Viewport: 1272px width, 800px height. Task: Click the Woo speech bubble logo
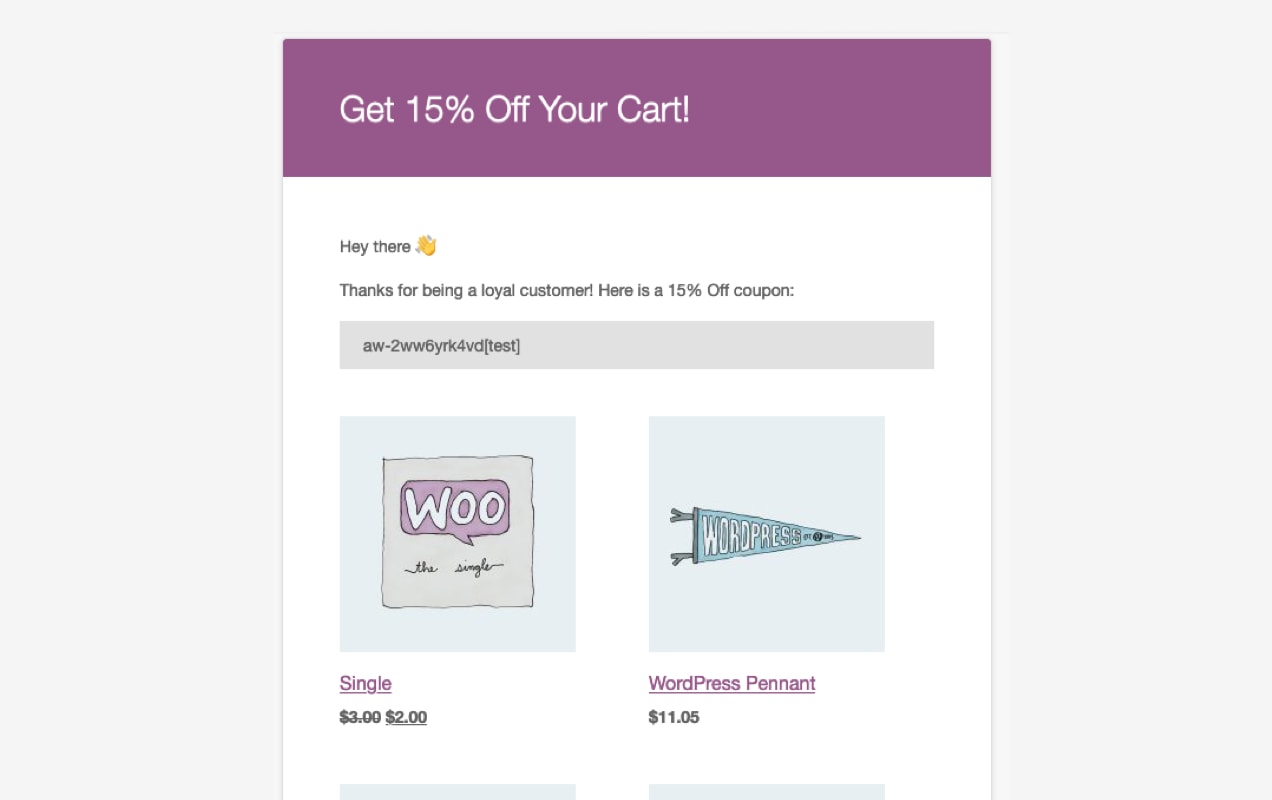456,508
